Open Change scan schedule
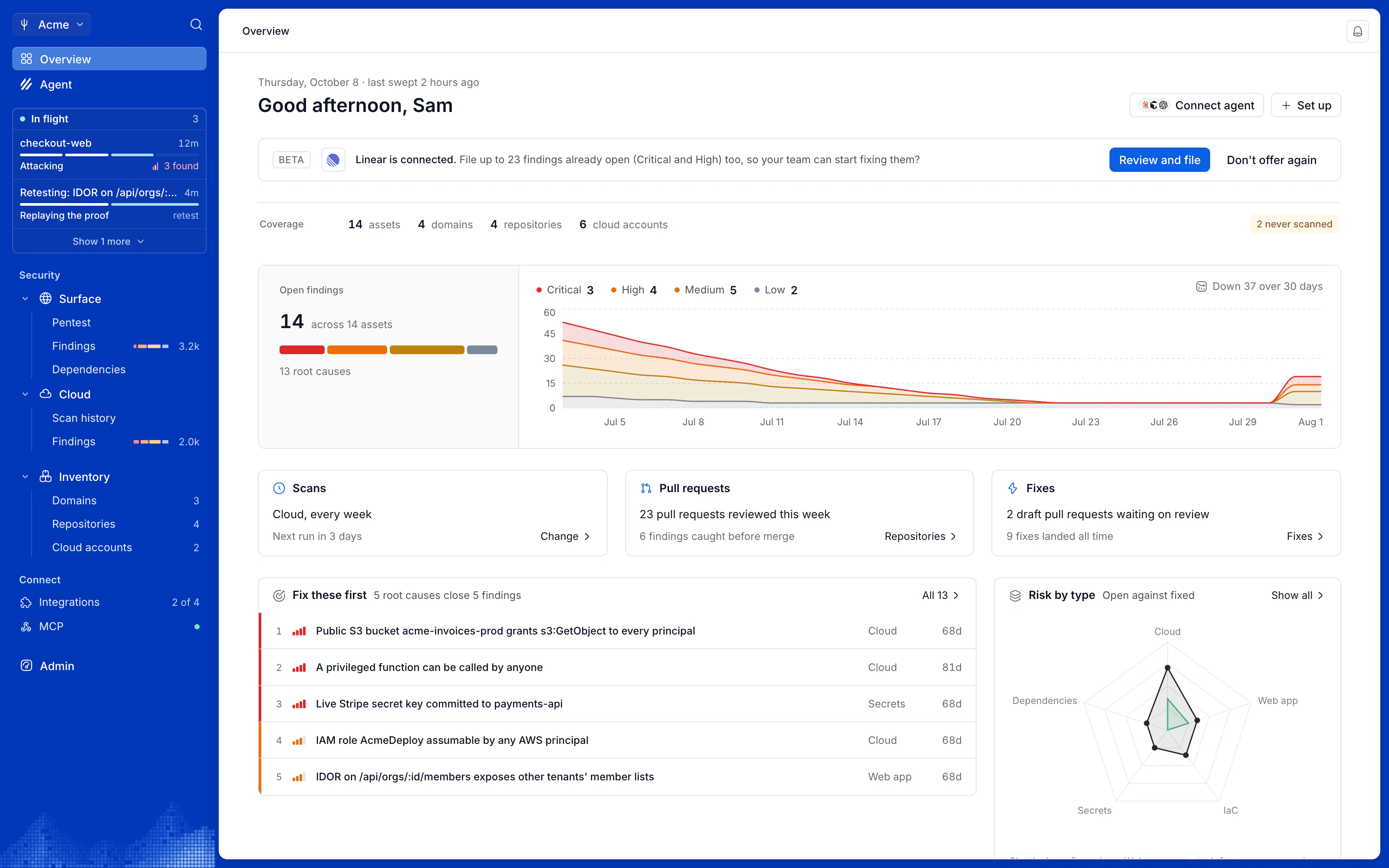The height and width of the screenshot is (868, 1389). (565, 536)
